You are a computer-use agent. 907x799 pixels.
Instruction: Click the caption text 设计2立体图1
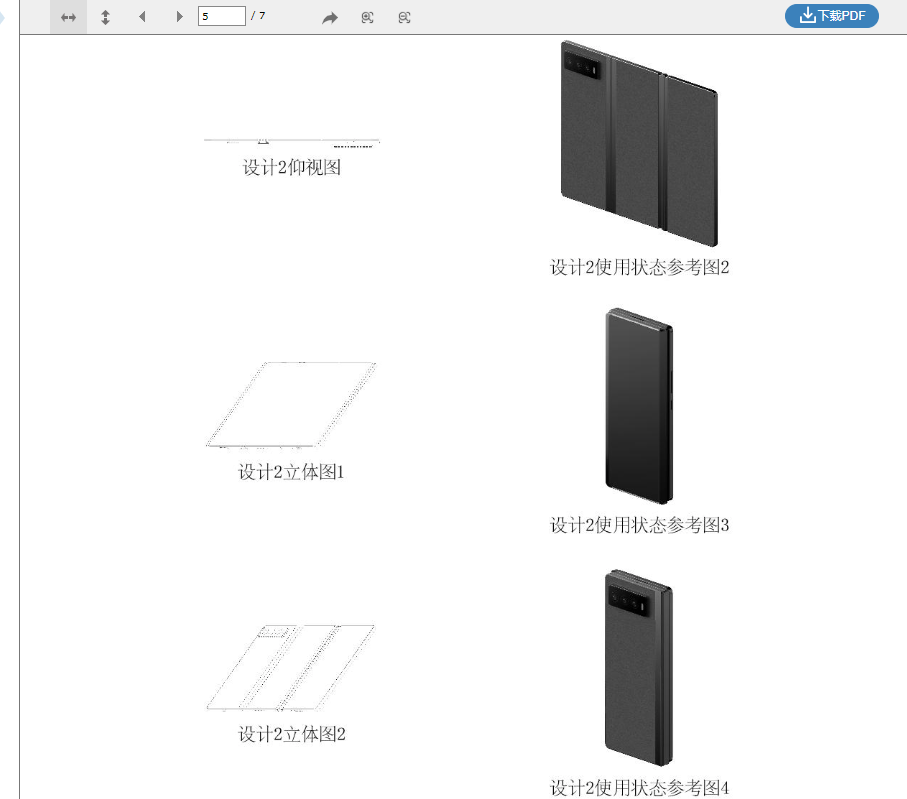pyautogui.click(x=292, y=472)
